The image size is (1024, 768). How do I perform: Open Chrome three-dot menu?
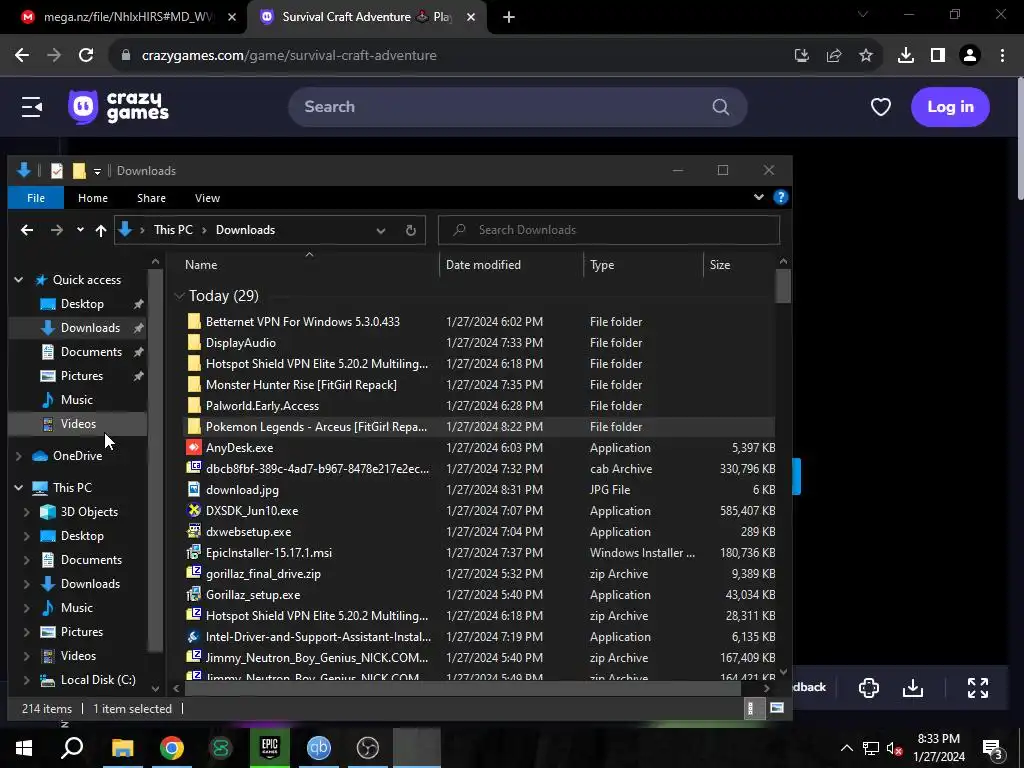1002,56
